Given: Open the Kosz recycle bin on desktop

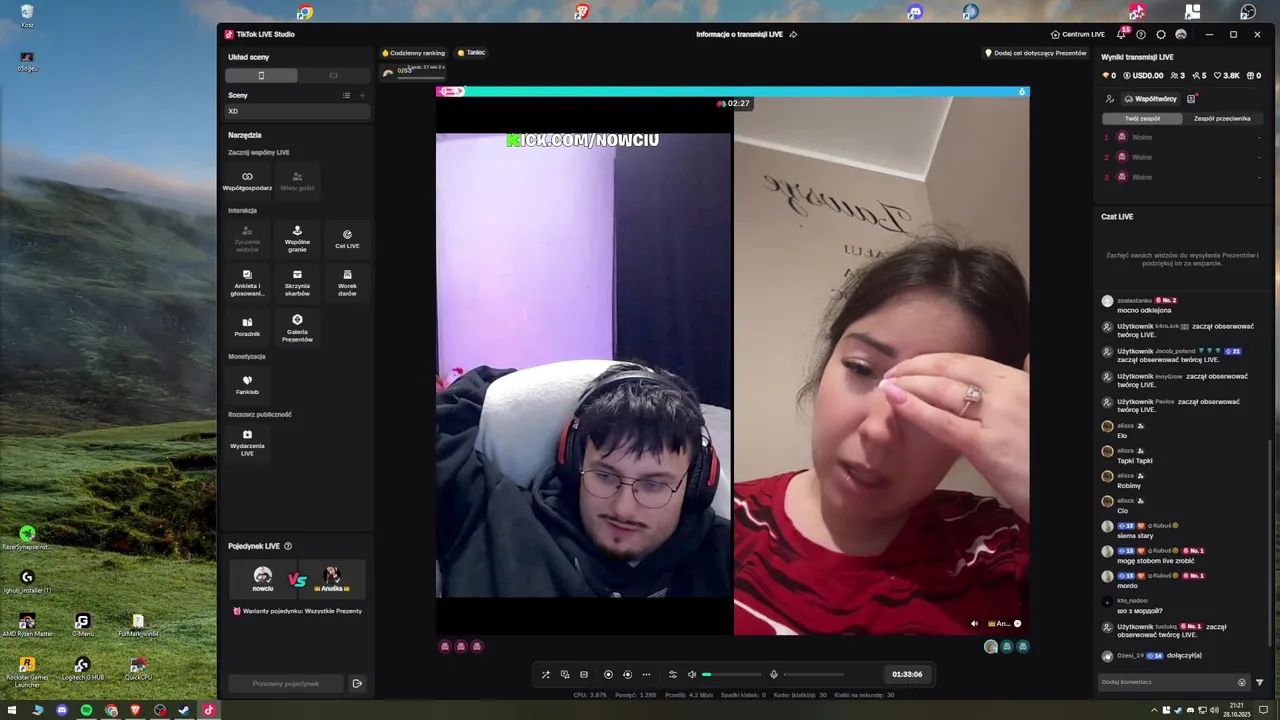Looking at the screenshot, I should pos(27,17).
